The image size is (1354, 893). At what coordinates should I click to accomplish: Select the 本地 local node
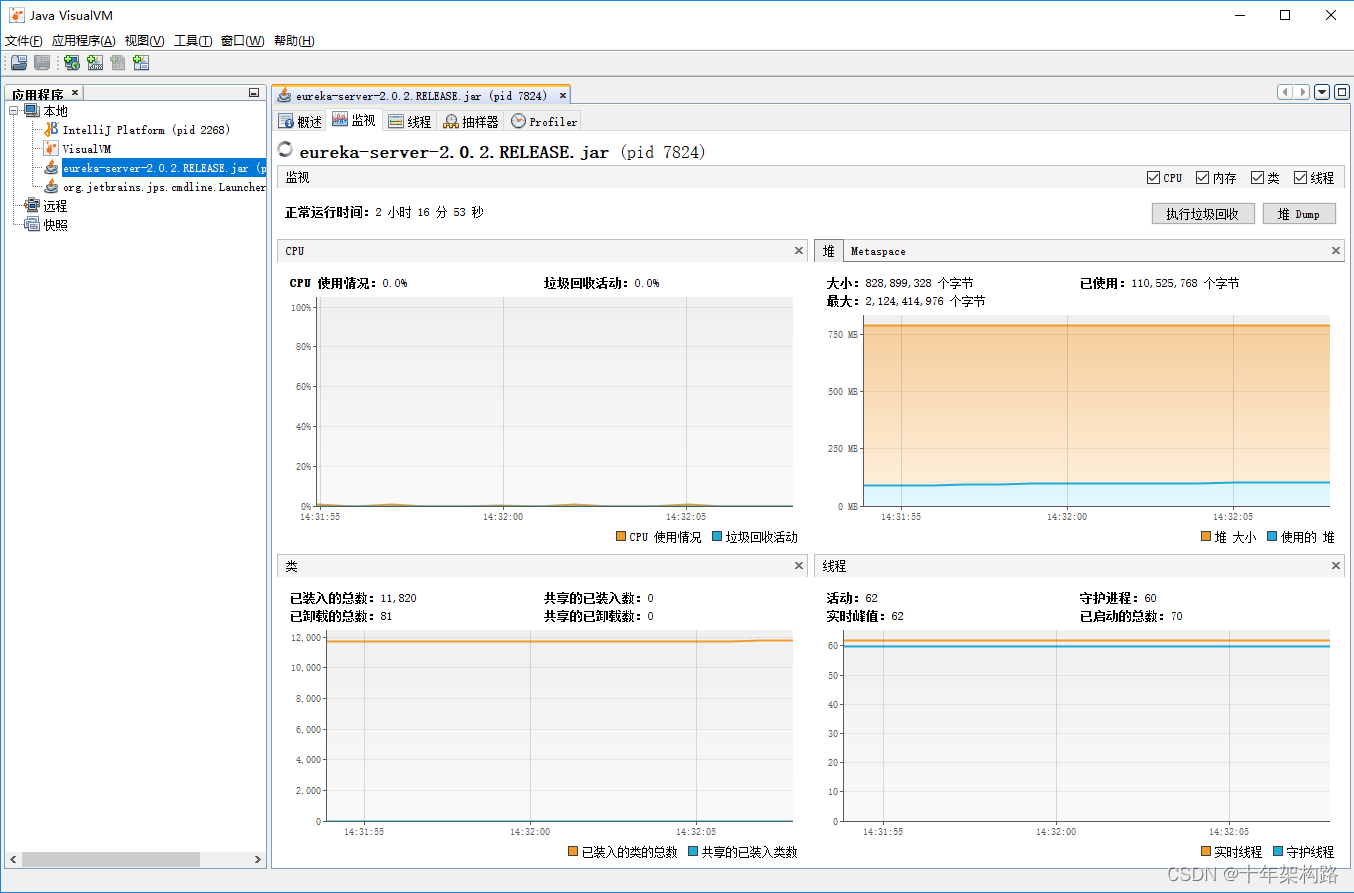(55, 111)
